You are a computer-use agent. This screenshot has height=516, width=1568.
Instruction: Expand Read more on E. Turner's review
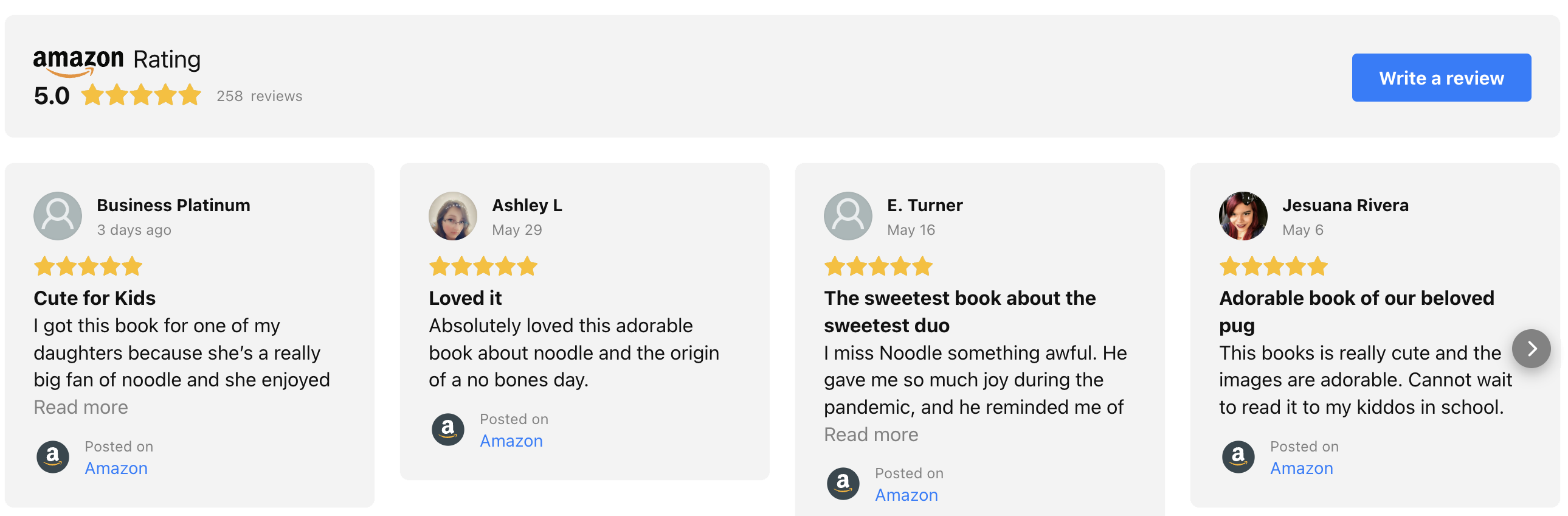(x=871, y=434)
